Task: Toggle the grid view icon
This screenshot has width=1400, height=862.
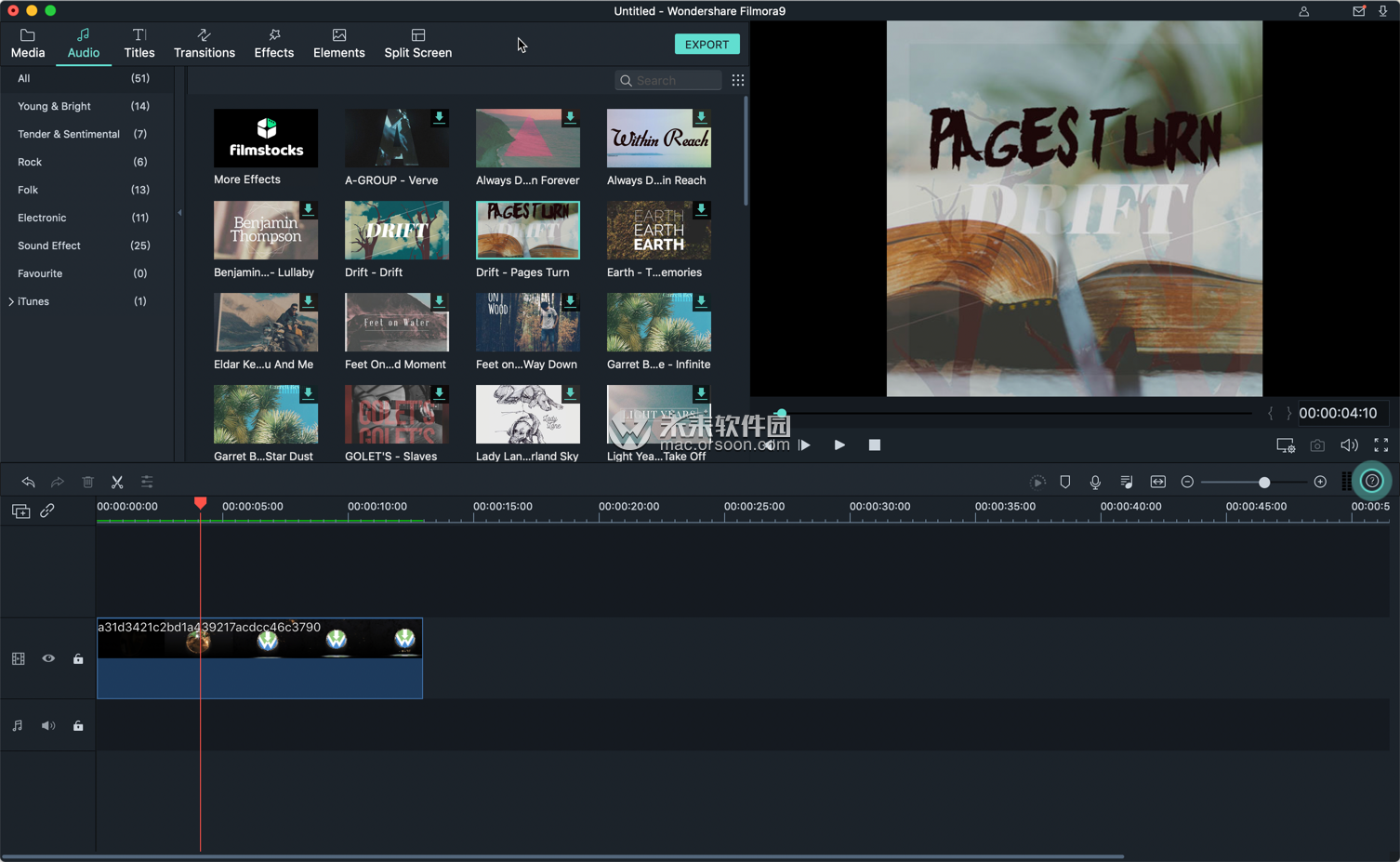Action: [x=738, y=81]
